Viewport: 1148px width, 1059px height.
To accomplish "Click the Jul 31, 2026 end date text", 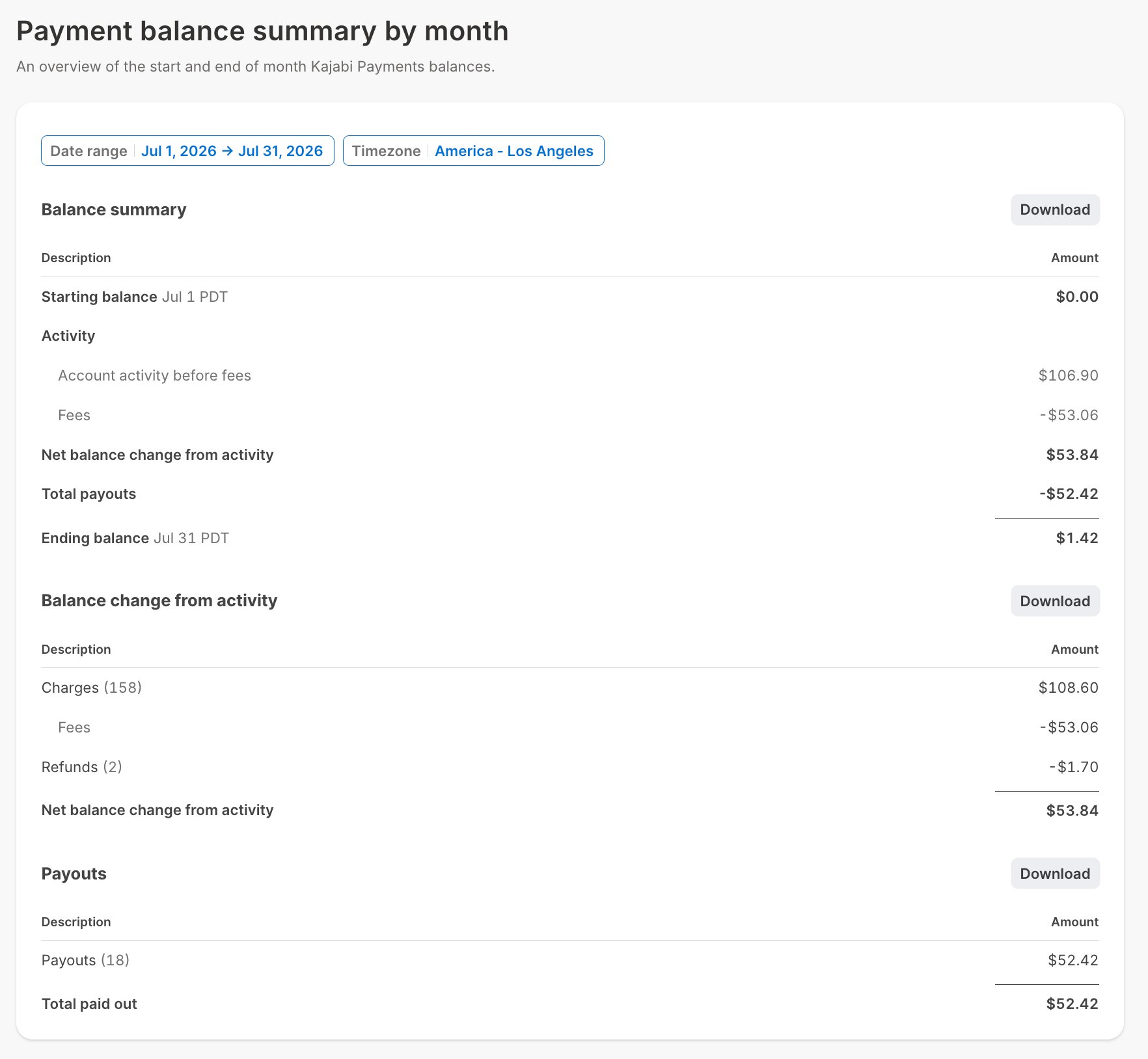I will [x=280, y=151].
